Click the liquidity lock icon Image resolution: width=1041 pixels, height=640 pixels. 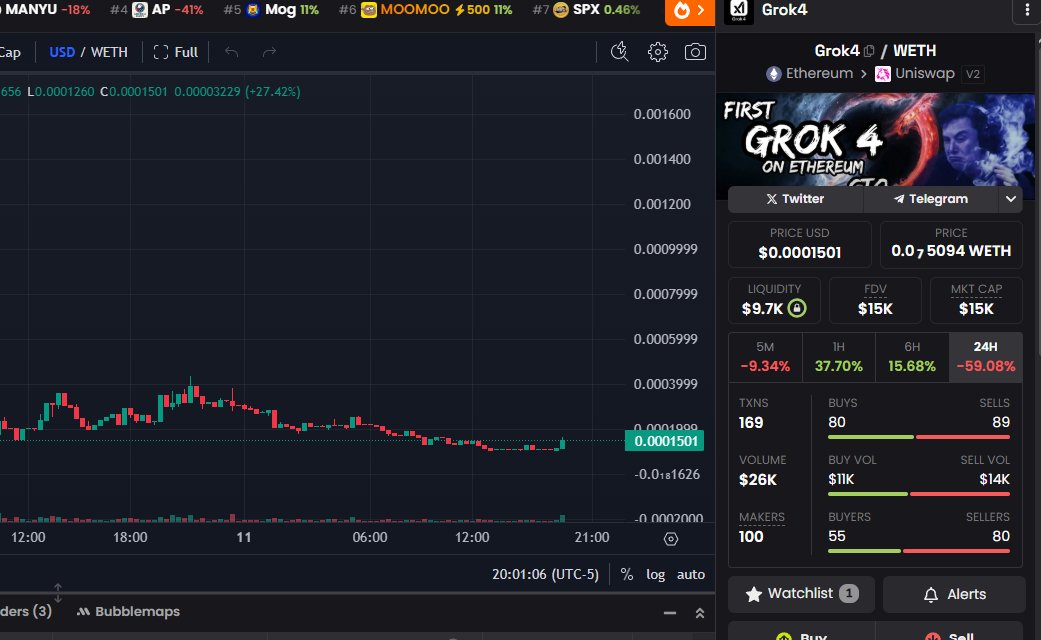(x=797, y=308)
